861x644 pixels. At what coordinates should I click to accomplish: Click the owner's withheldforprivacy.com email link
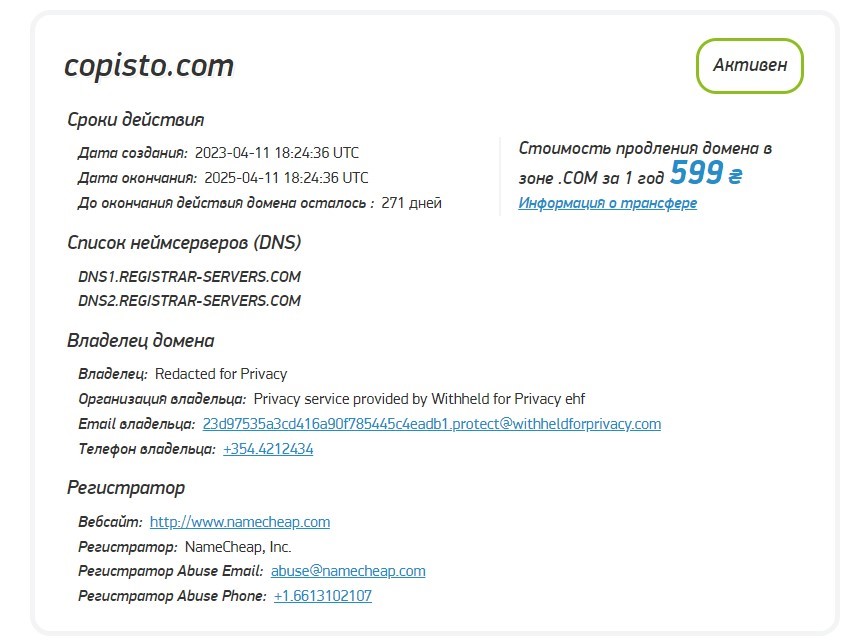[431, 424]
